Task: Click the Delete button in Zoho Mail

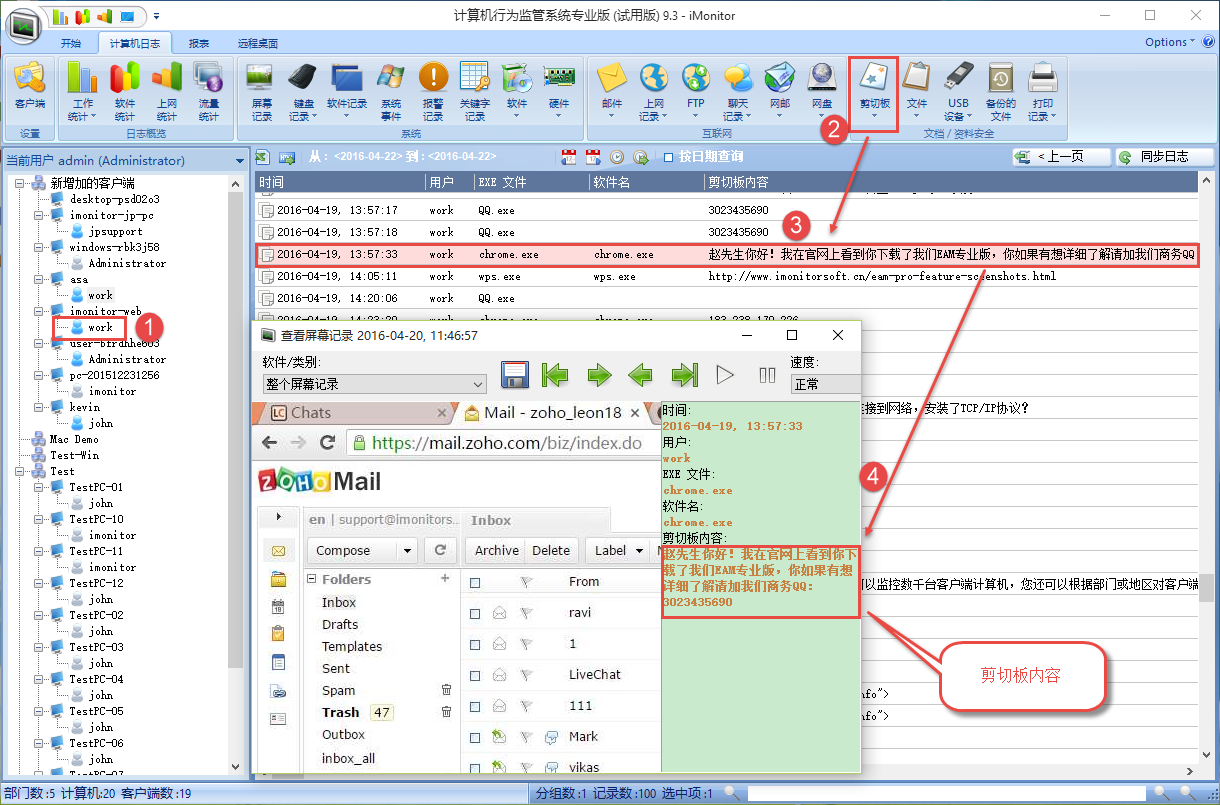Action: pyautogui.click(x=551, y=551)
